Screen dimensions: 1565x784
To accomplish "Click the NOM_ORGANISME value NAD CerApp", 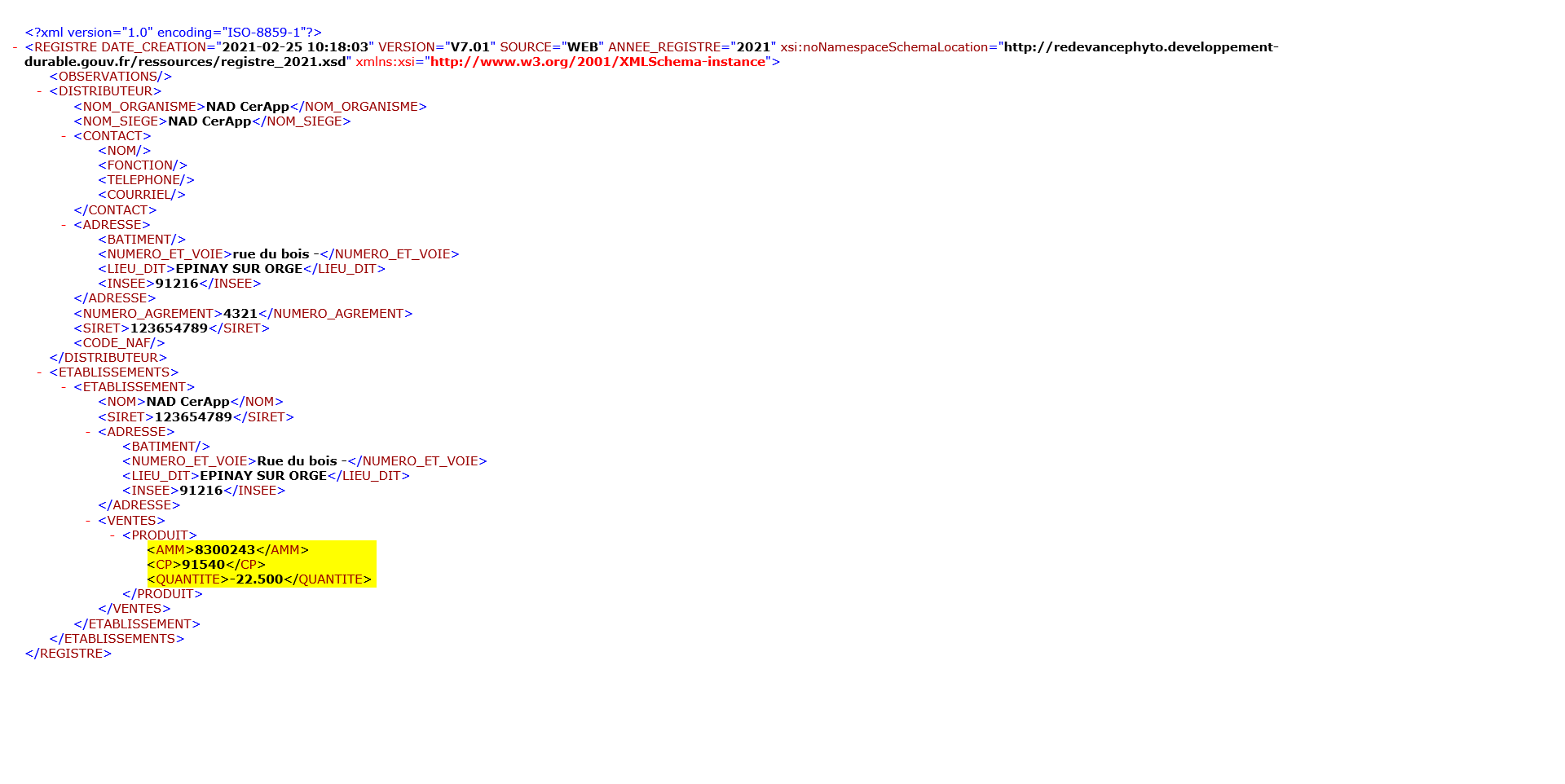I will pos(247,107).
